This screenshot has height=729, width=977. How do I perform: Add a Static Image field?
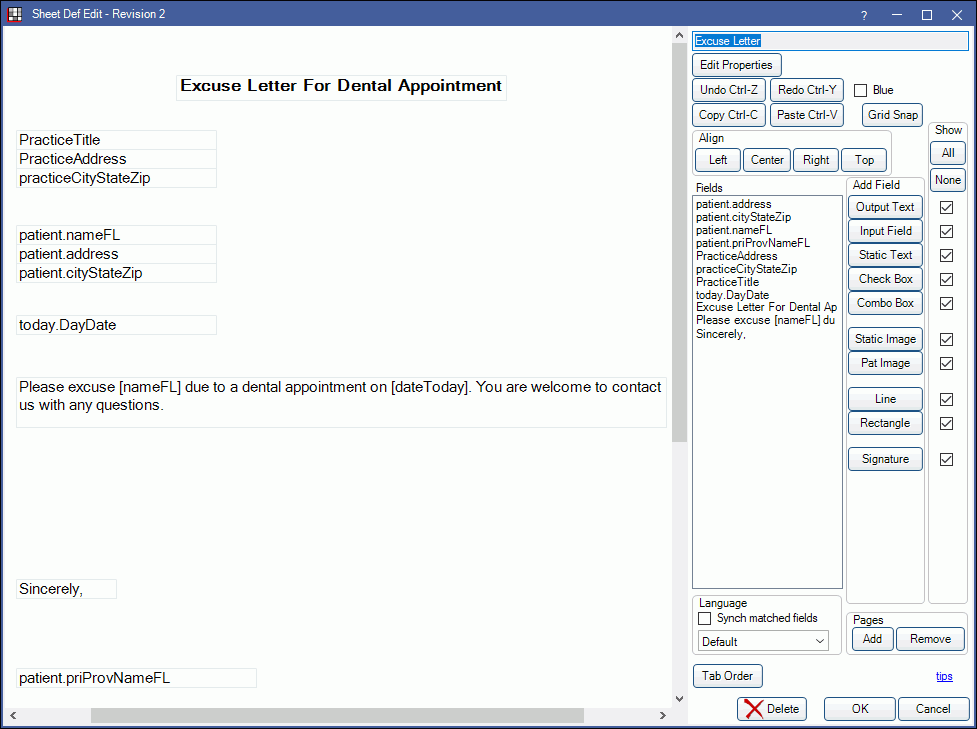coord(885,339)
